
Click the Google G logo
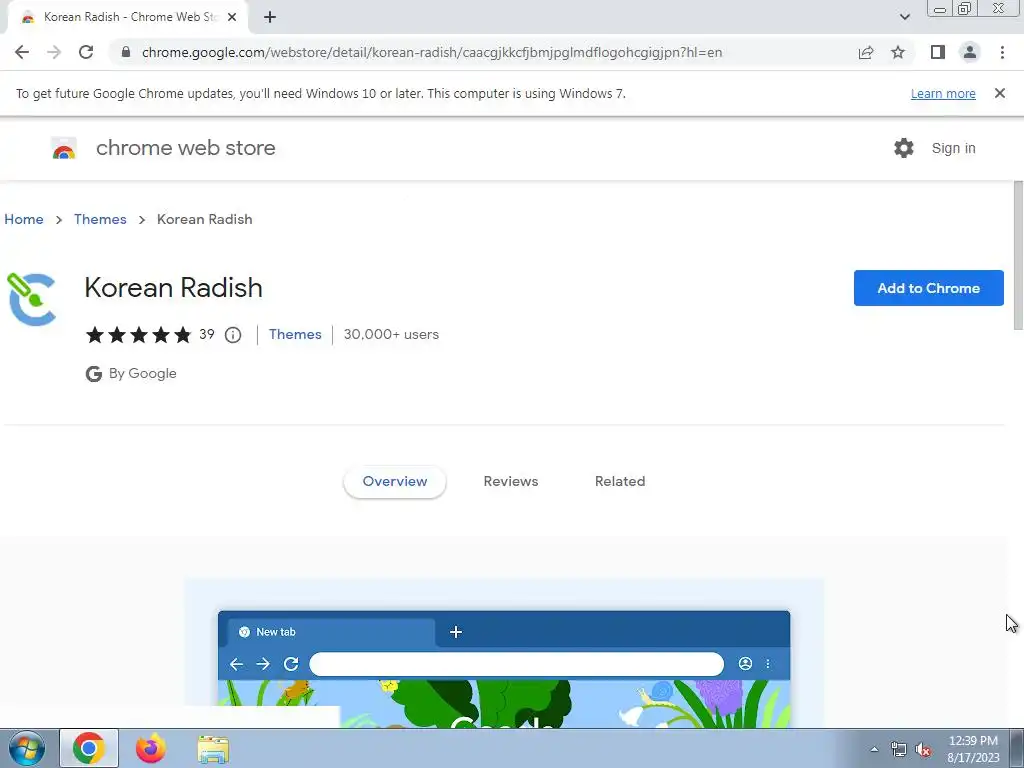coord(94,374)
